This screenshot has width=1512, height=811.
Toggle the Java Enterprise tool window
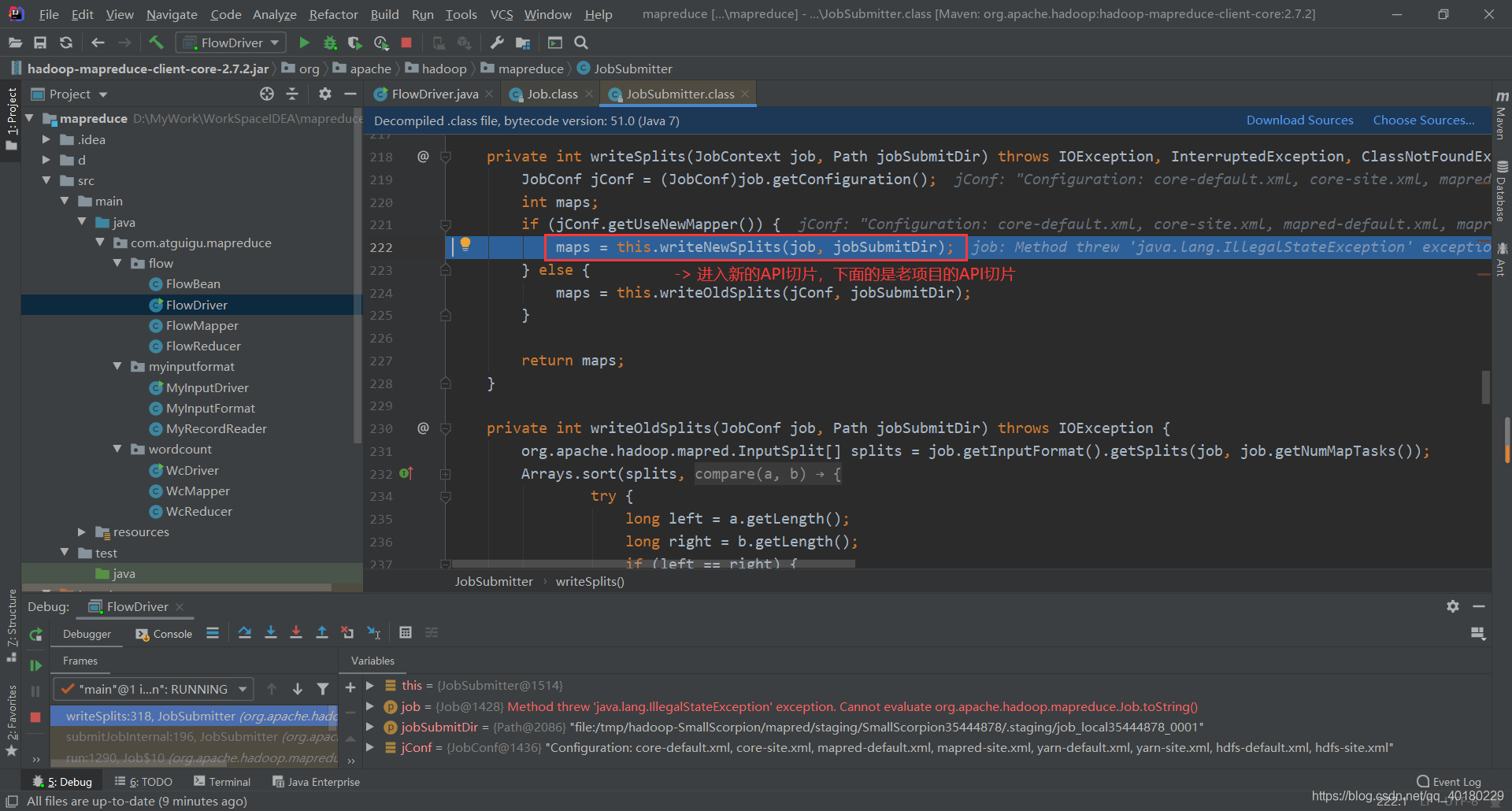click(x=316, y=782)
